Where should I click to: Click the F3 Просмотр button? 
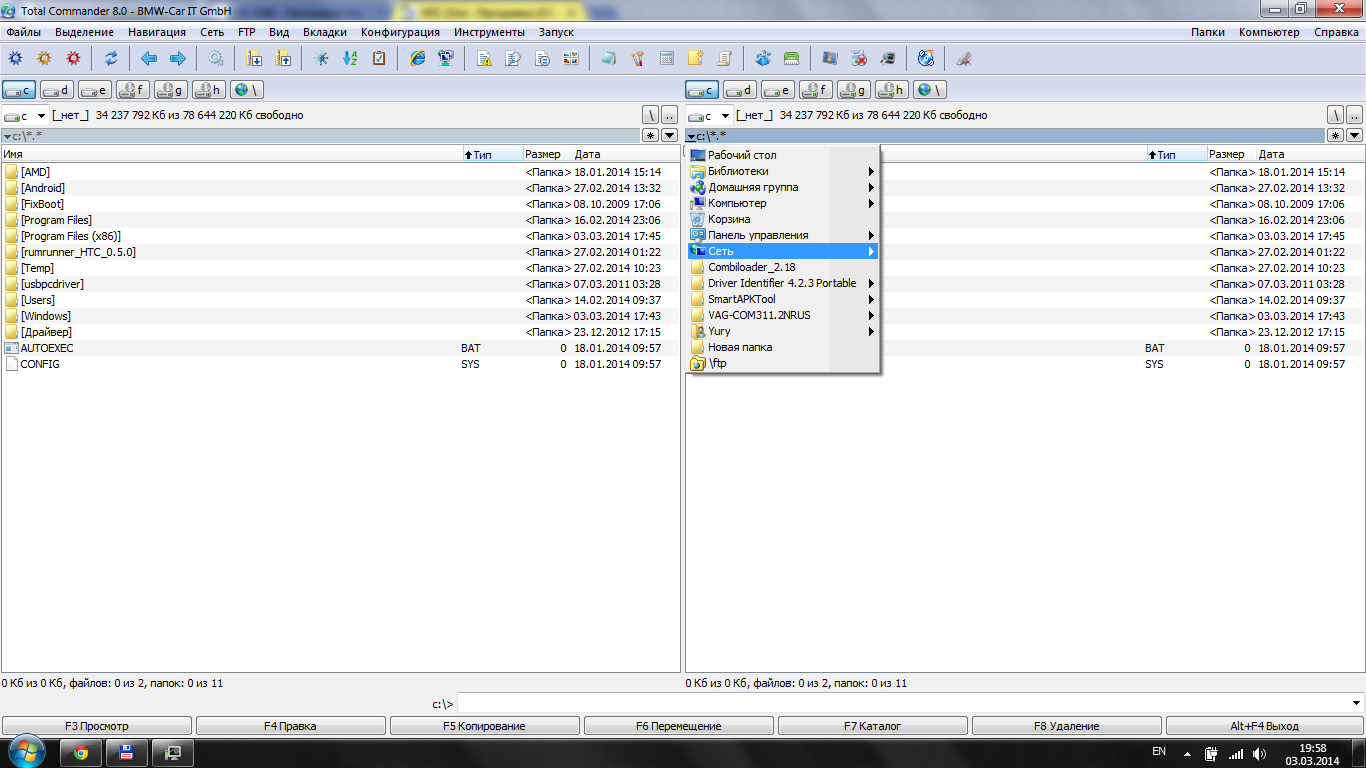[97, 726]
